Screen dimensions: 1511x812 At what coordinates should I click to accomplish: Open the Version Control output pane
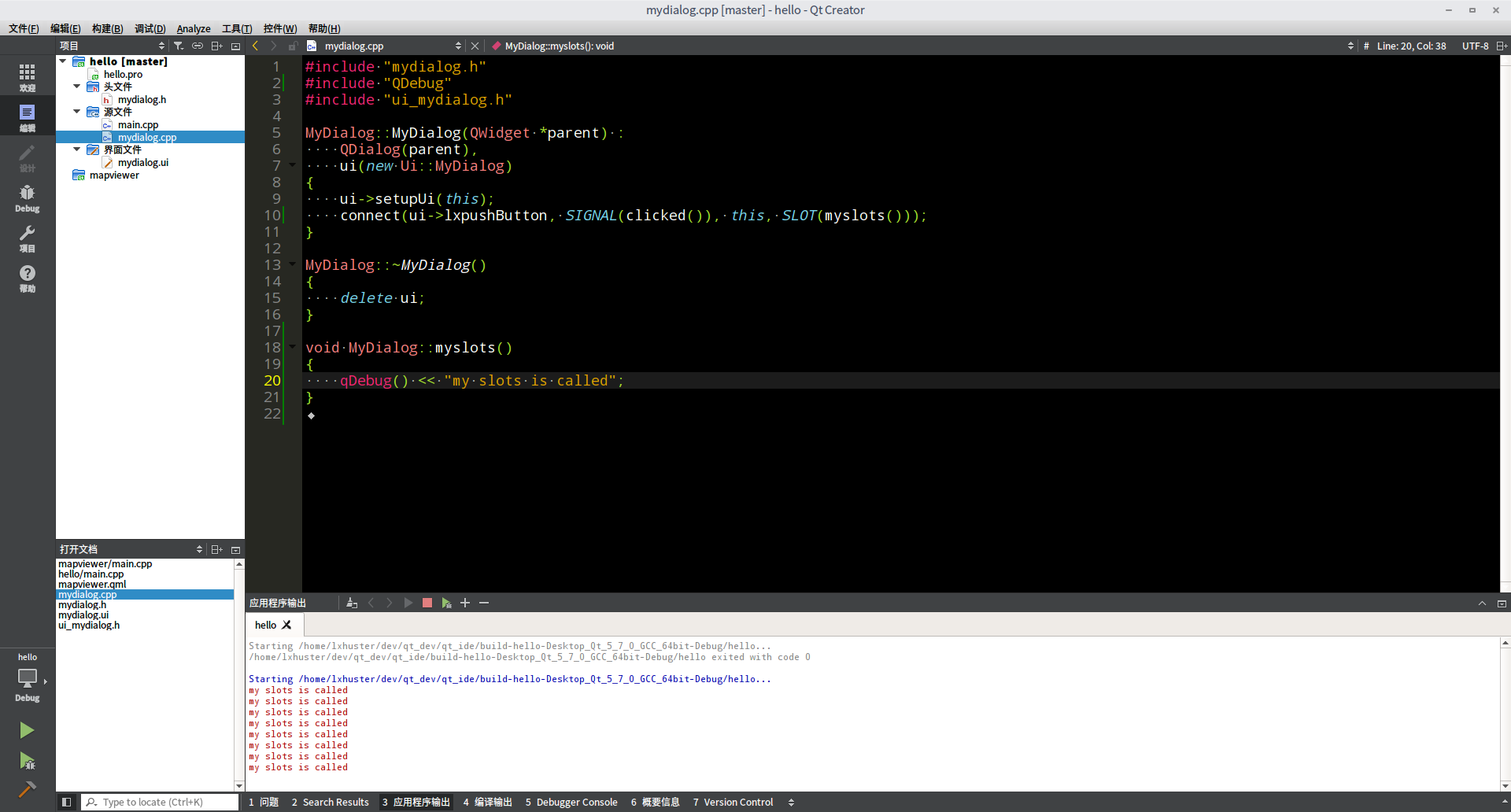point(733,802)
